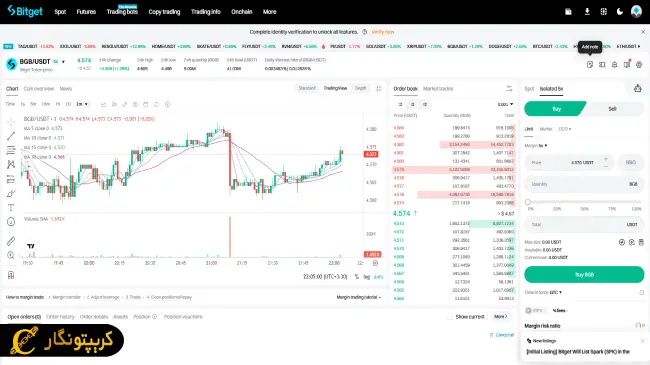Toggle dark mode moon icon
Viewport: 650px width, 365px height.
pos(620,12)
